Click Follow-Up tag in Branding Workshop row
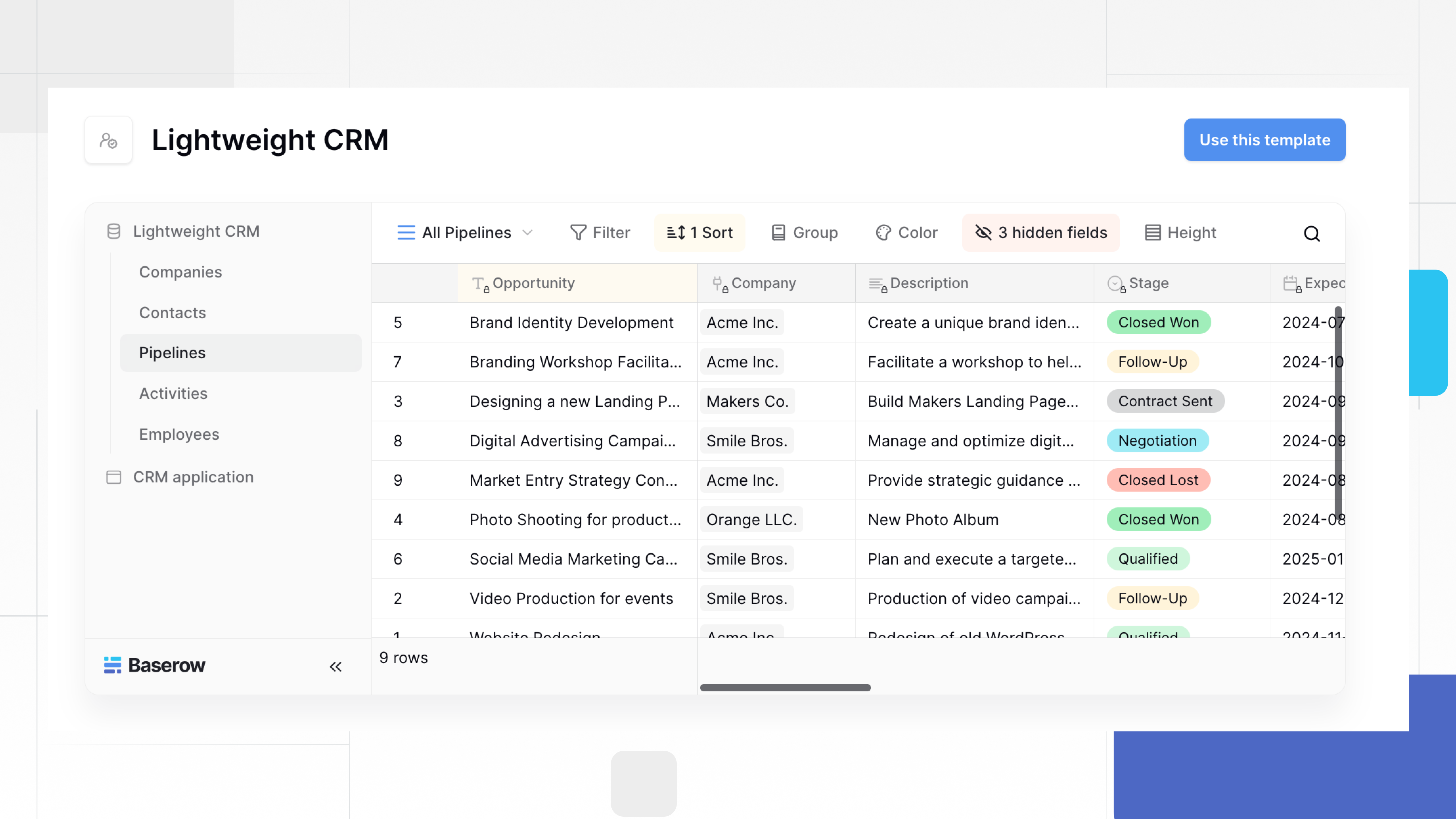 (x=1153, y=362)
